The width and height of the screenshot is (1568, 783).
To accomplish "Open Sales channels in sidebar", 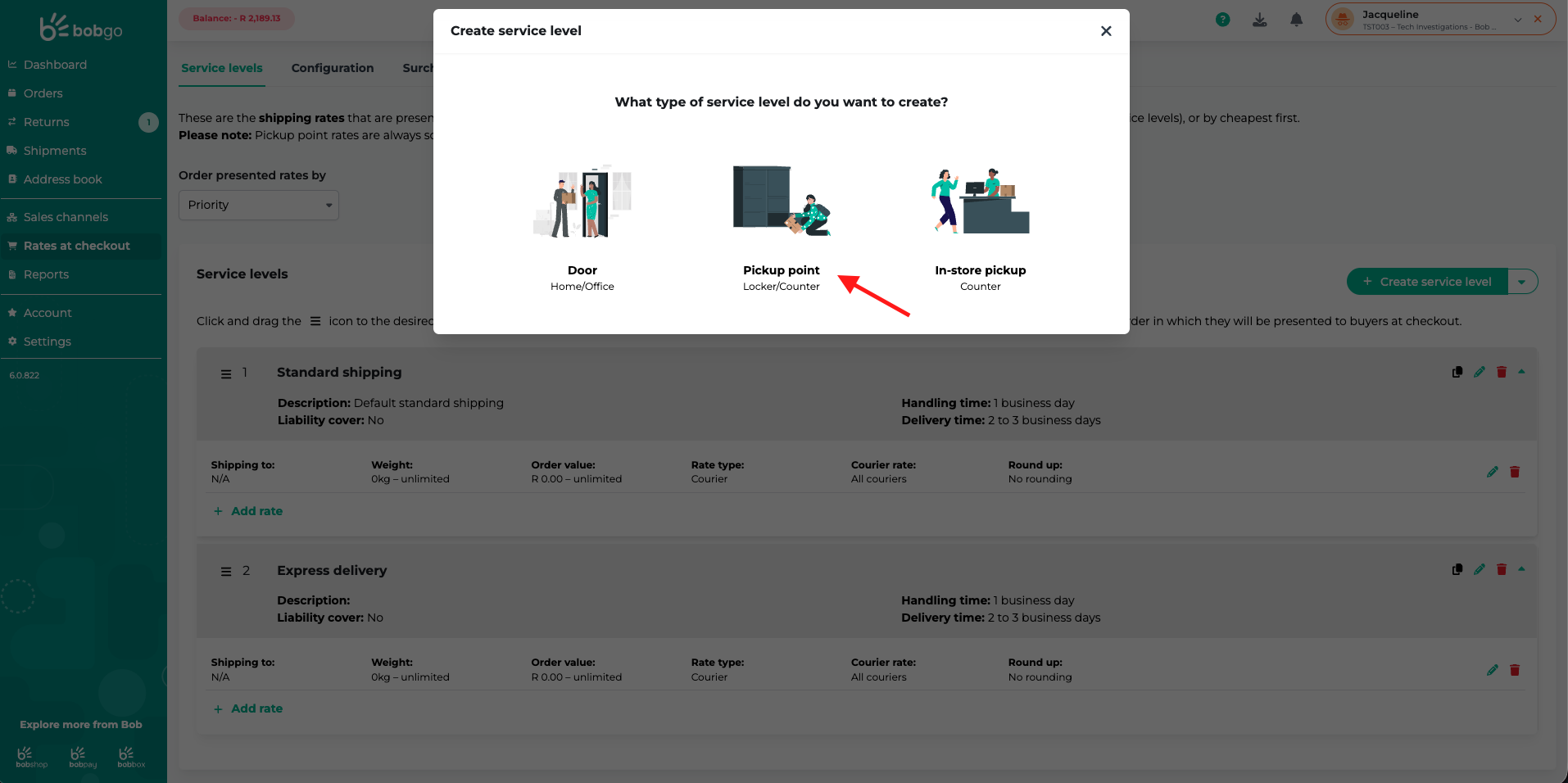I will tap(66, 217).
